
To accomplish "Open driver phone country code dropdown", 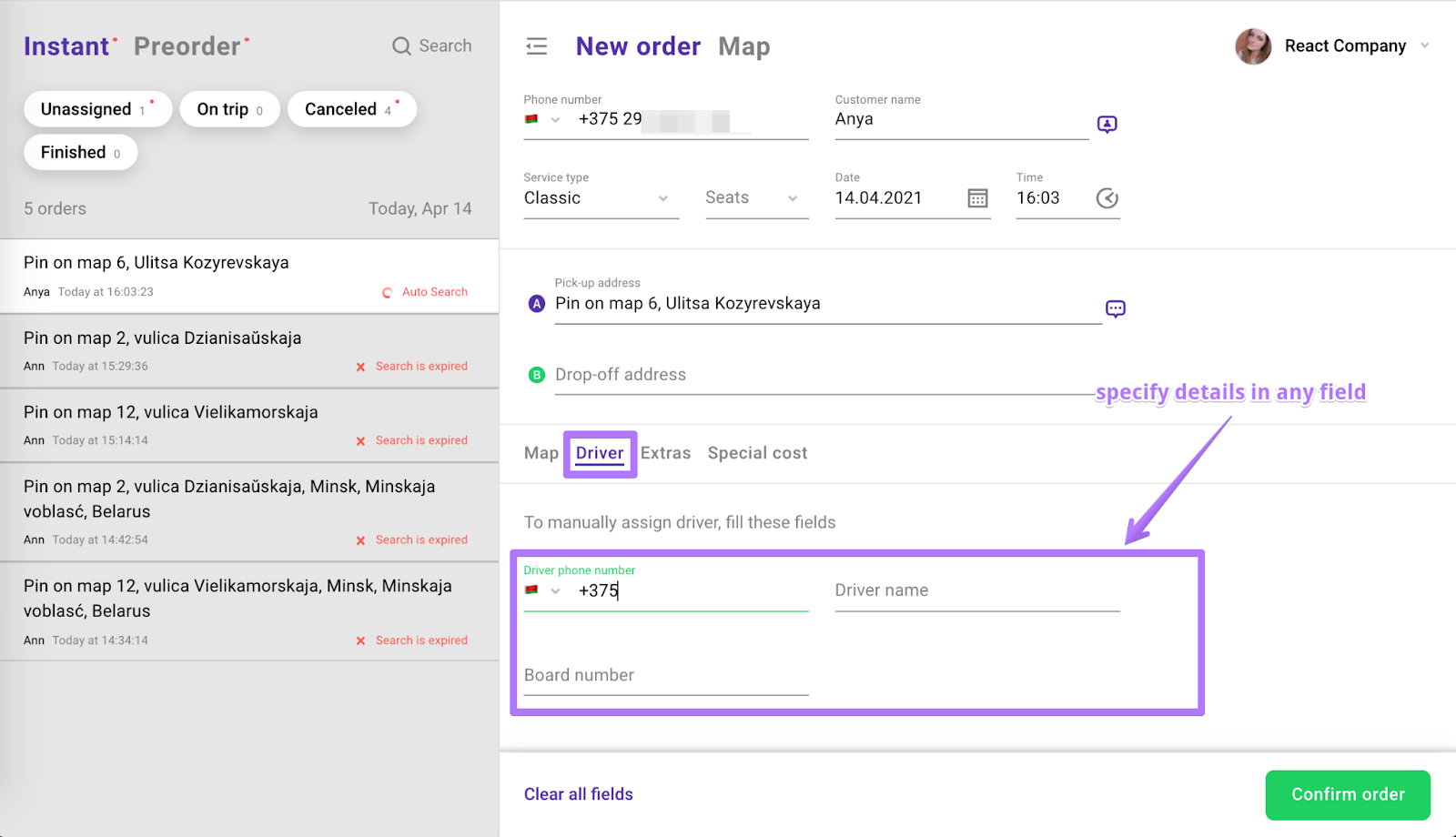I will click(555, 590).
